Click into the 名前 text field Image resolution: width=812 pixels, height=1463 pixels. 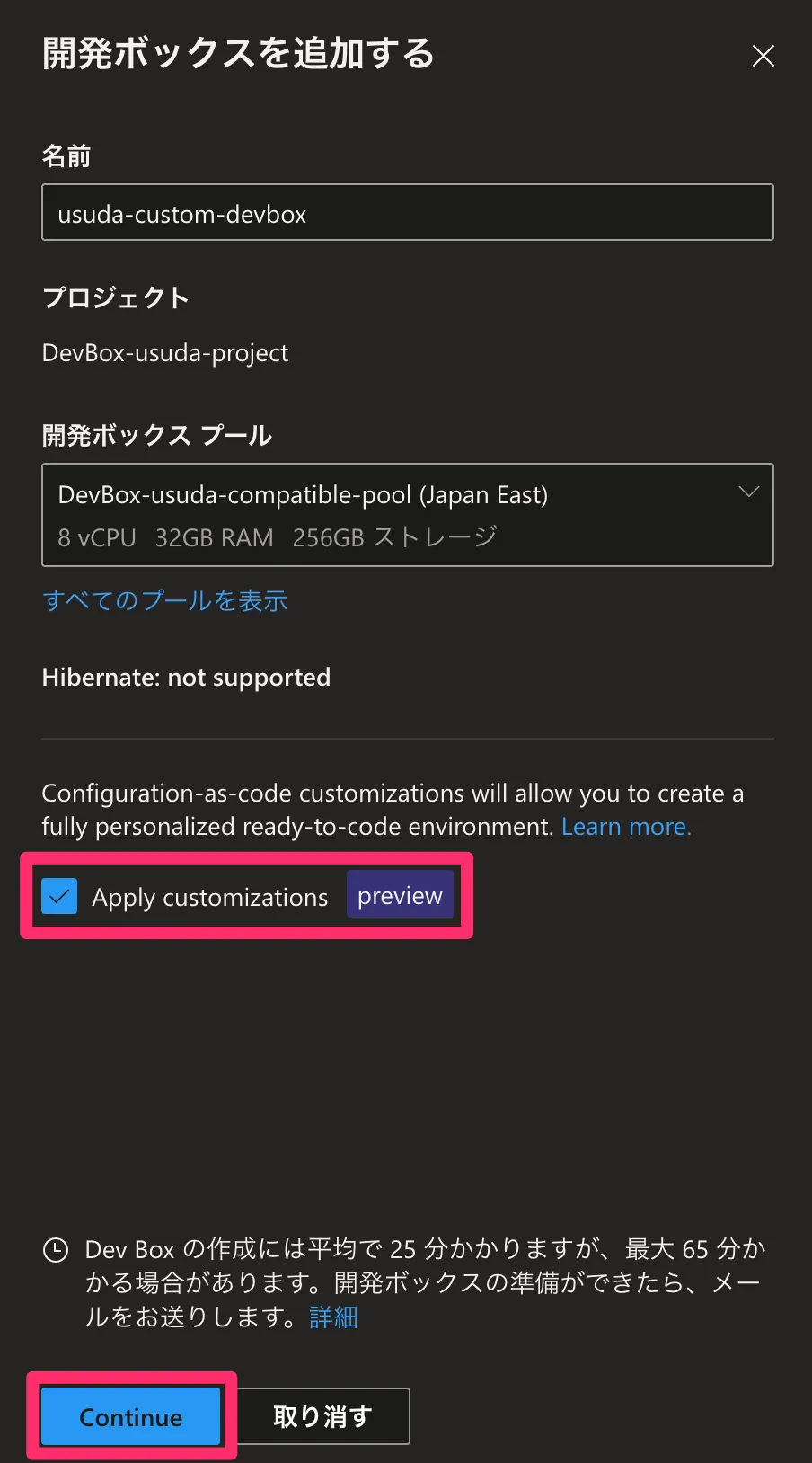[407, 213]
